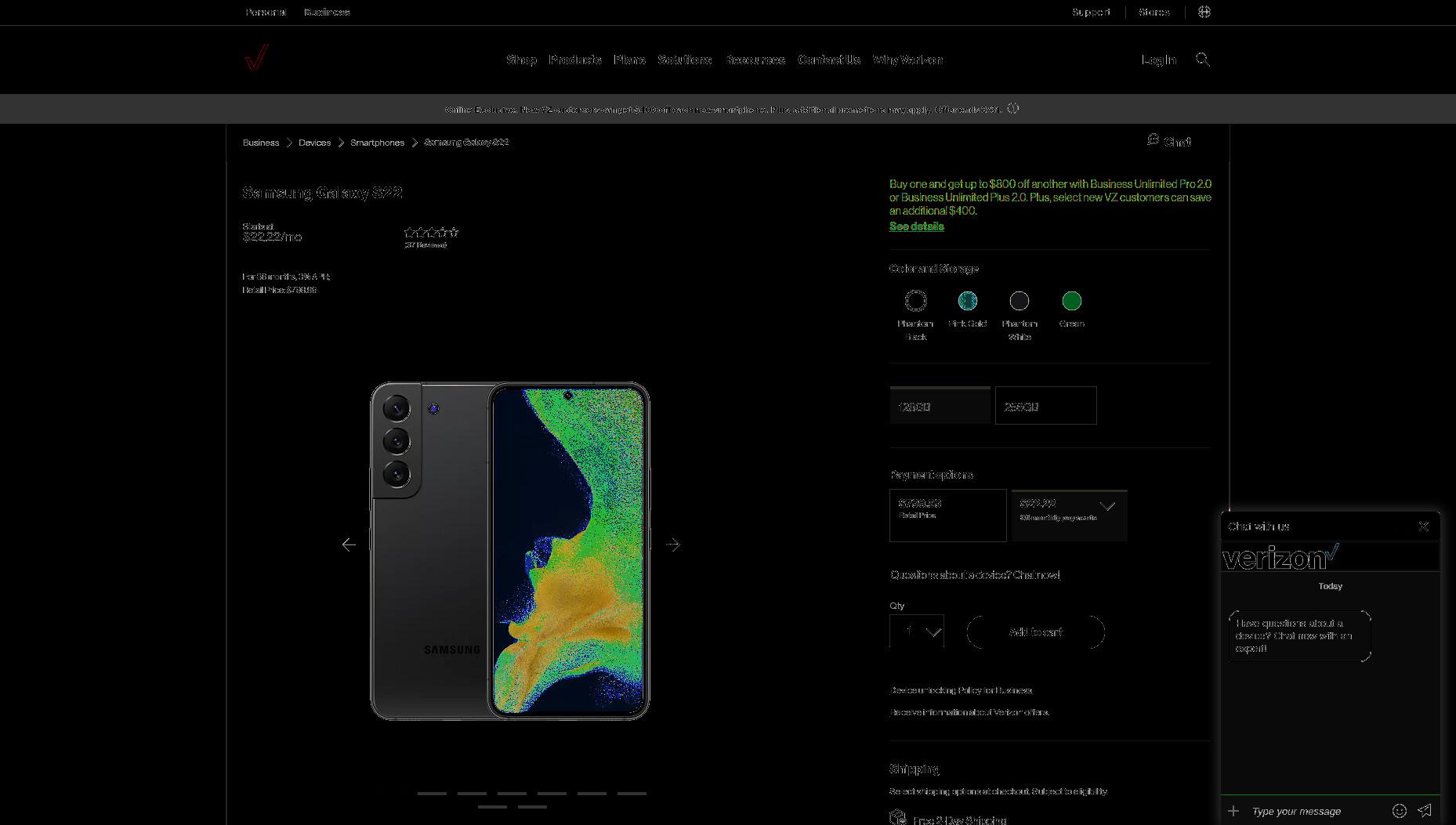This screenshot has height=825, width=1456.
Task: Open the promo banner info icon
Action: [1013, 109]
